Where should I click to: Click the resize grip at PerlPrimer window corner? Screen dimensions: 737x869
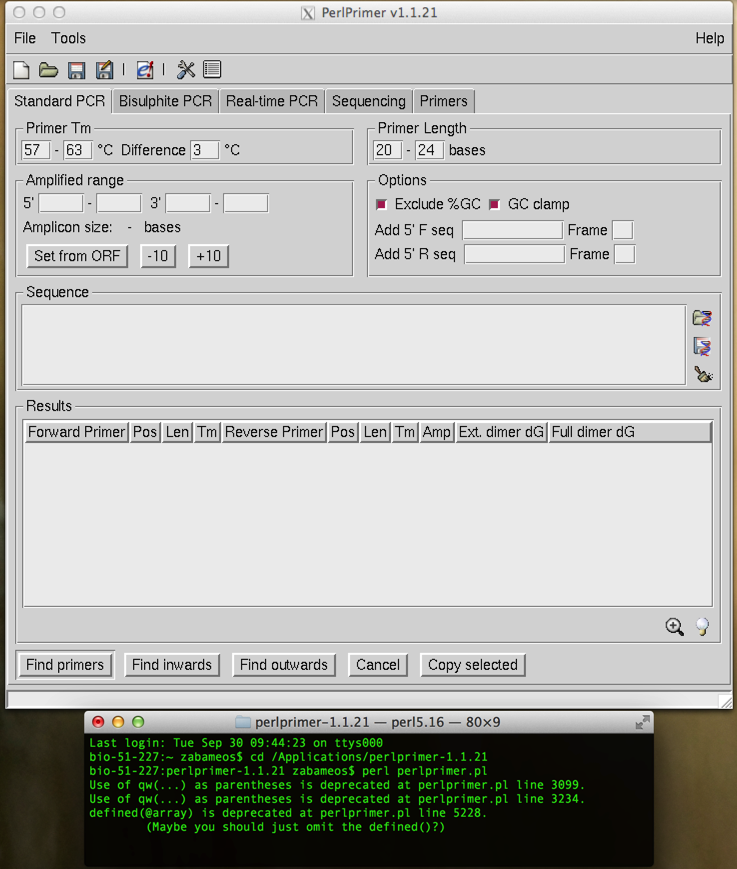pos(725,701)
